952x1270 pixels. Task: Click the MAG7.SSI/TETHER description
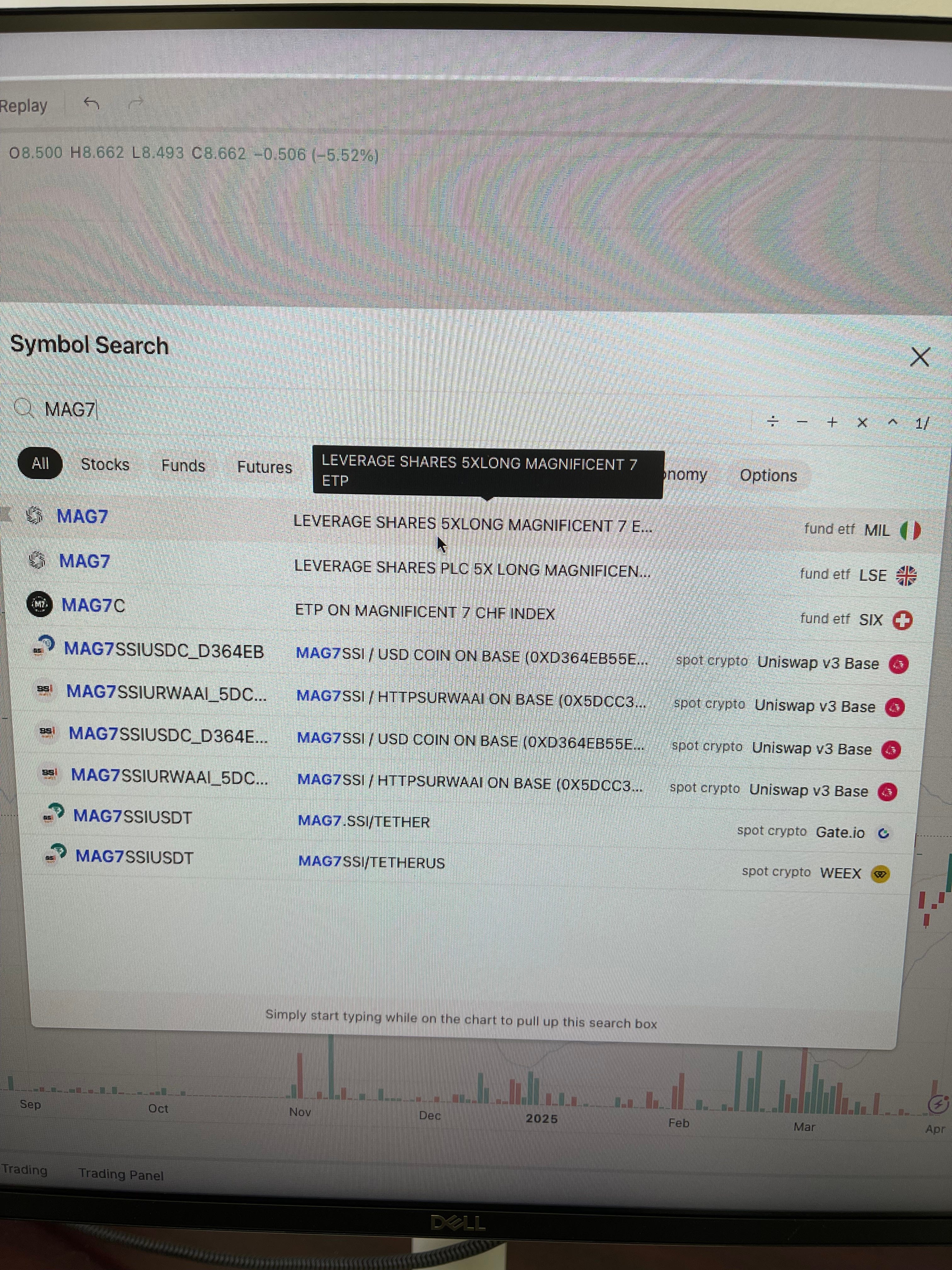(364, 821)
